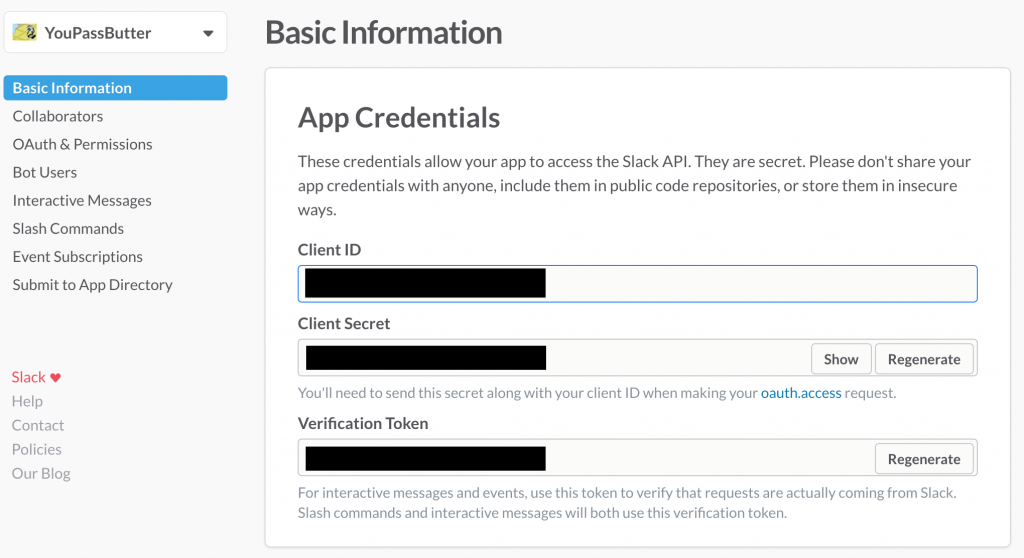
Task: Open the Help link in the sidebar
Action: [x=27, y=401]
